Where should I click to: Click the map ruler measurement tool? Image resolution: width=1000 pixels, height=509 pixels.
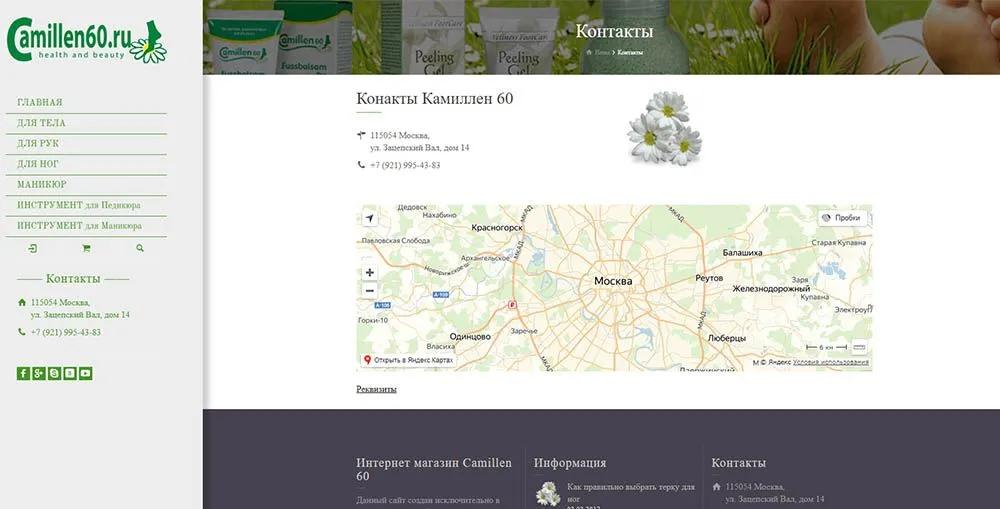859,347
